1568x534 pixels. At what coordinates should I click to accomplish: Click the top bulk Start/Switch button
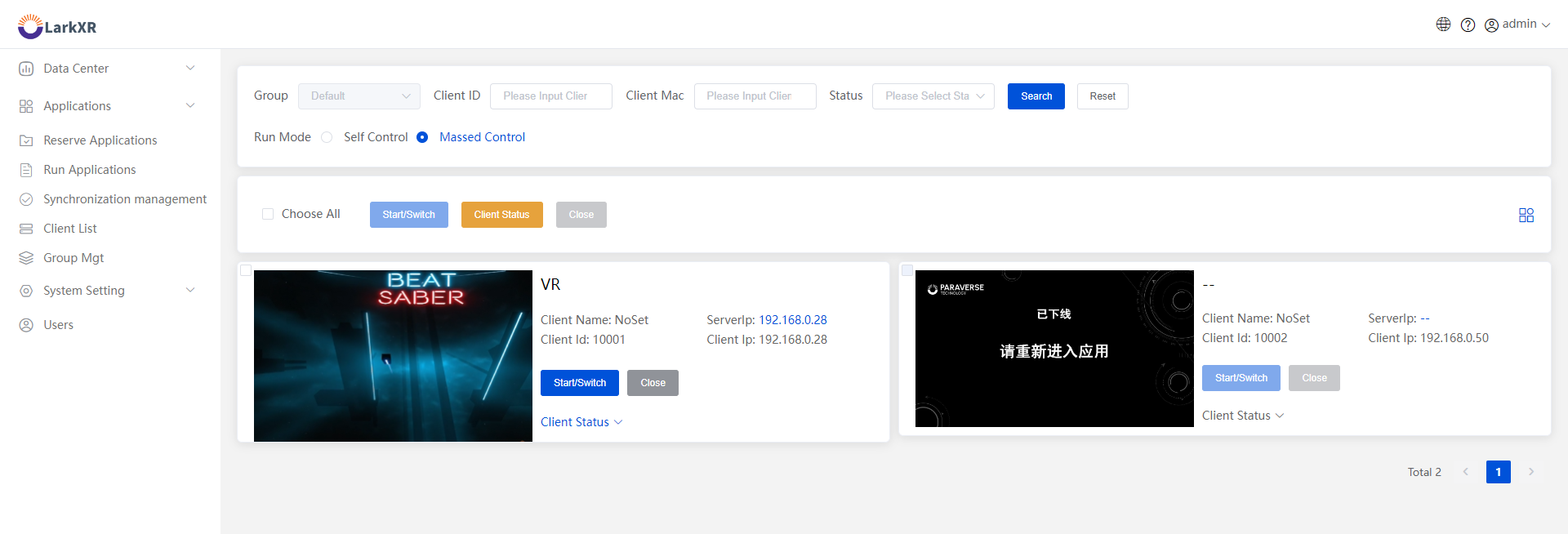tap(409, 215)
